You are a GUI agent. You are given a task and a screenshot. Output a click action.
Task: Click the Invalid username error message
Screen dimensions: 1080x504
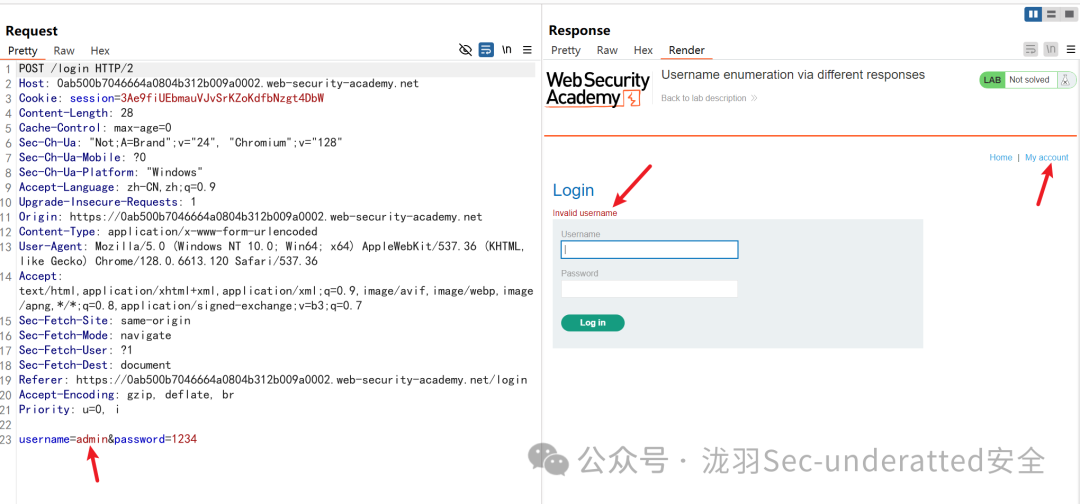pyautogui.click(x=585, y=213)
